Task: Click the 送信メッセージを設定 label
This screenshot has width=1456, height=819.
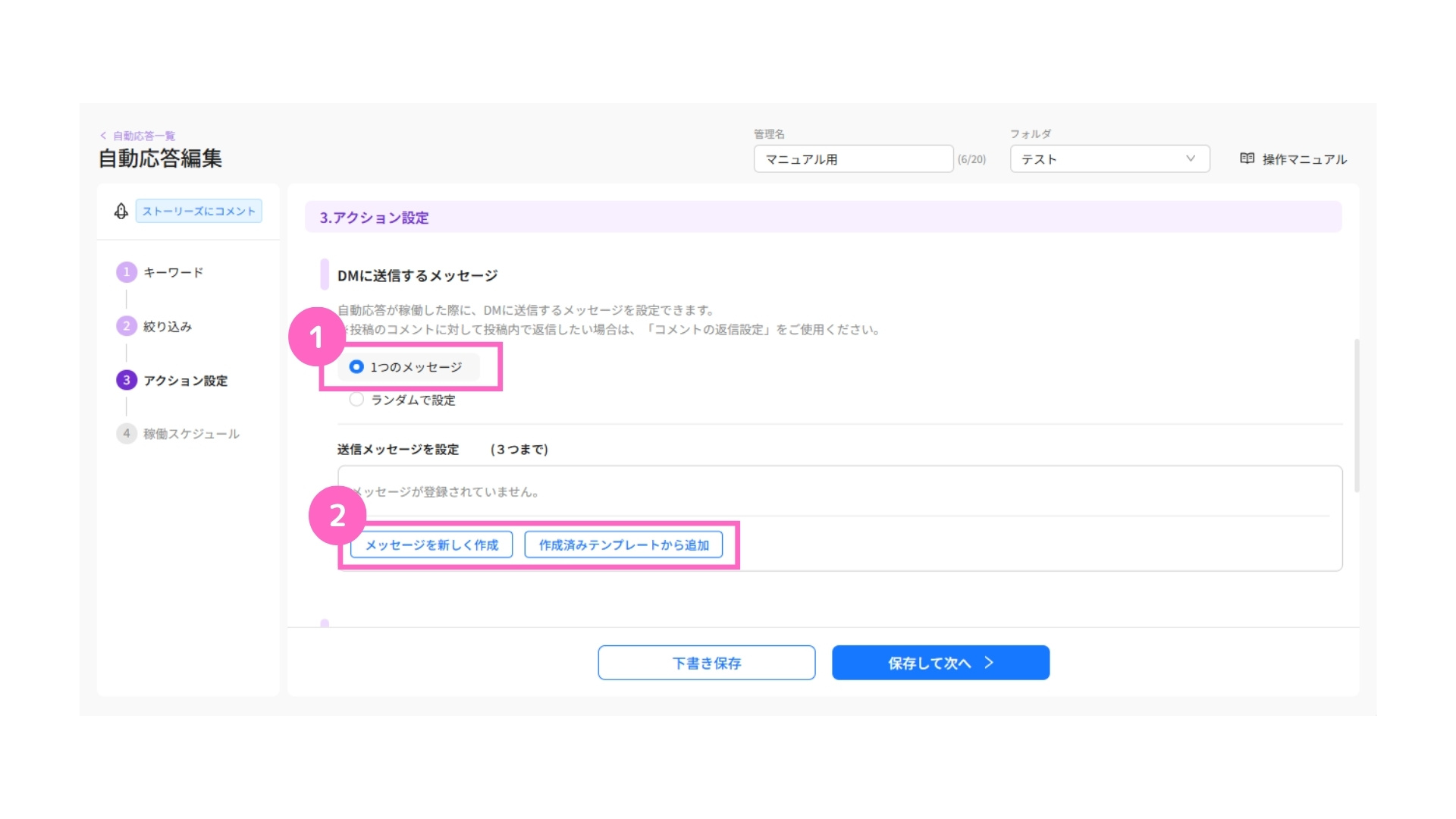Action: pyautogui.click(x=398, y=450)
